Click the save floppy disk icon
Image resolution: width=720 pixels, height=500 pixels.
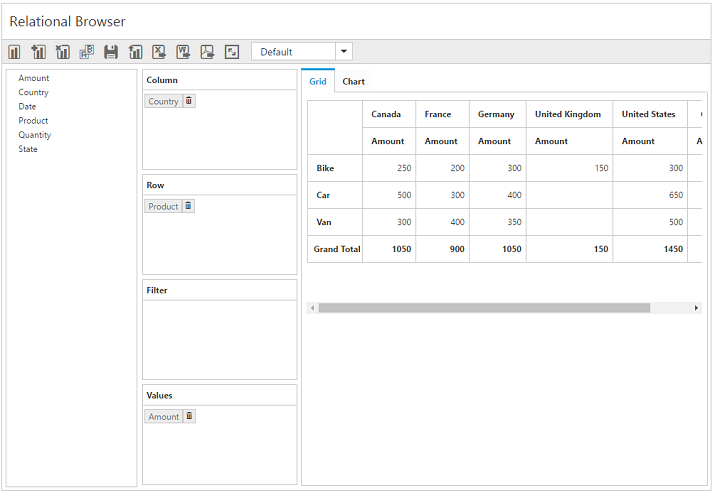111,52
